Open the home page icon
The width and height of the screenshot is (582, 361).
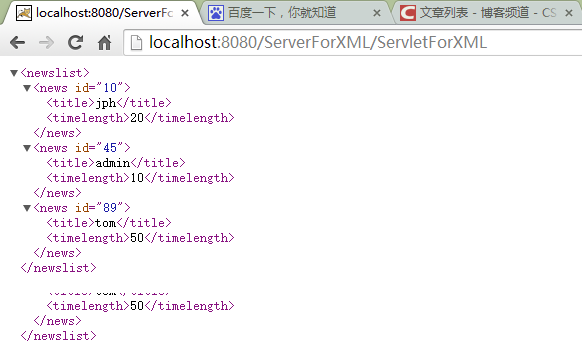104,42
